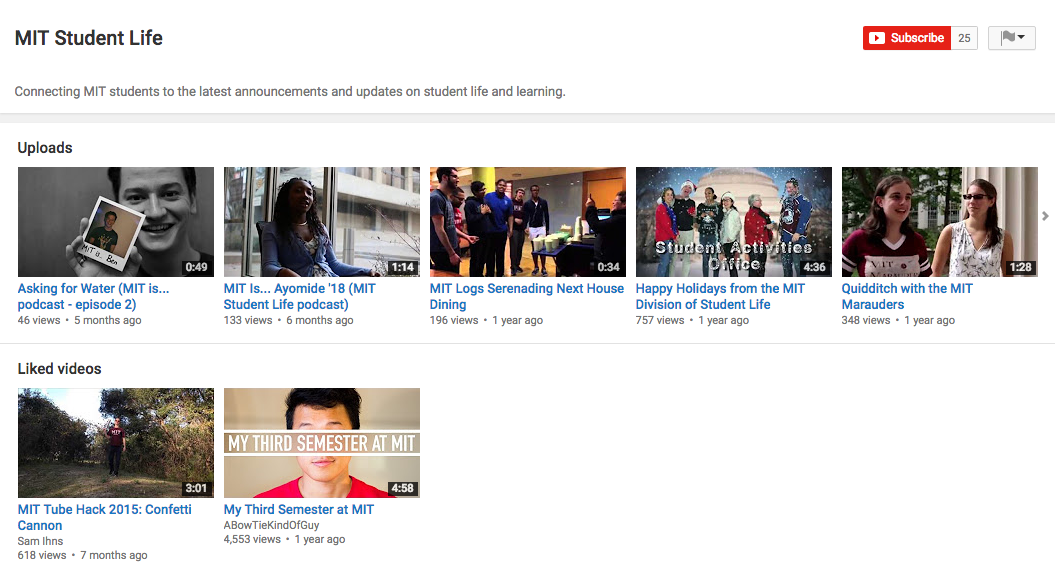1055x576 pixels.
Task: Open 'MIT Is... Ayomide '18' video thumbnail
Action: [x=322, y=222]
